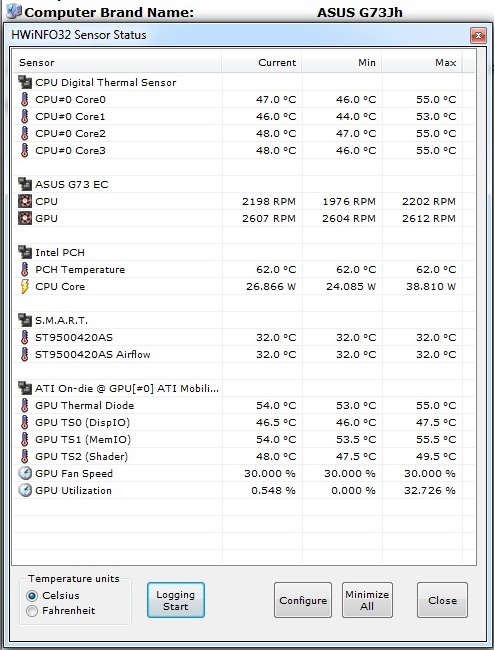
Task: Select the S.M.A.R.T. sensor group row
Action: [x=117, y=320]
